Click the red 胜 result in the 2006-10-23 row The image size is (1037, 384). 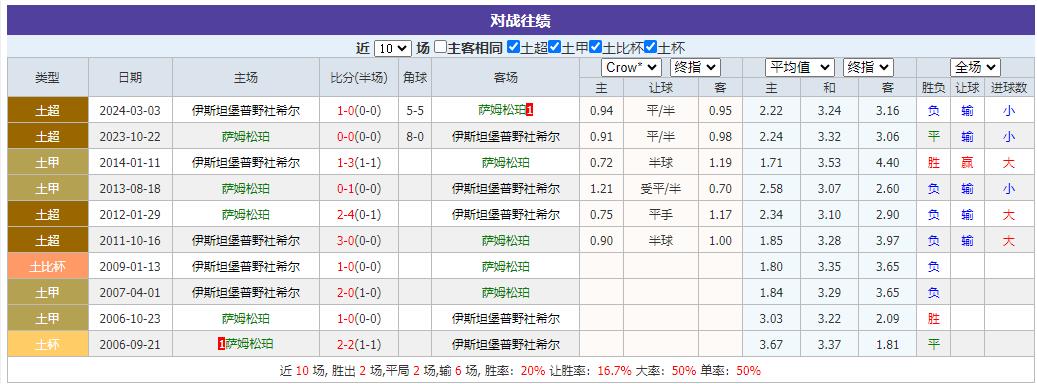(x=934, y=319)
